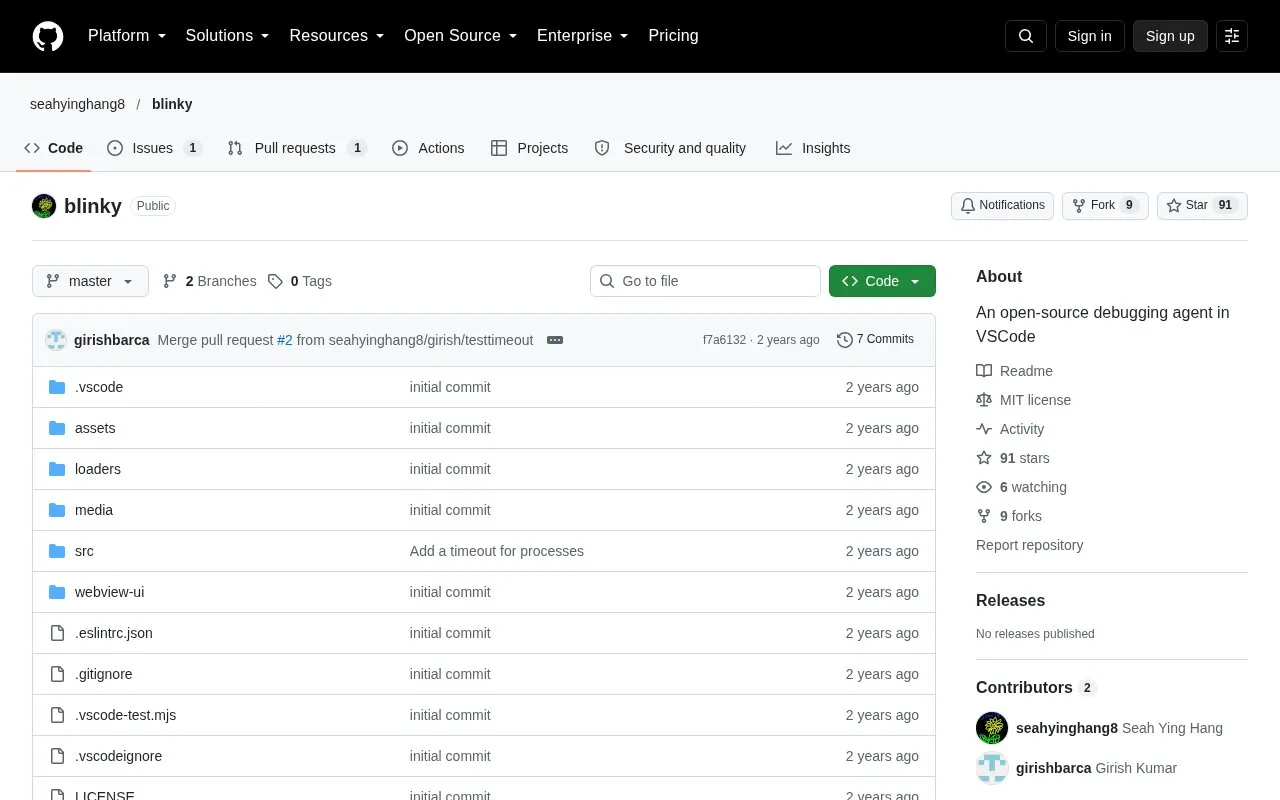Click girishbarca's avatar in the commit bar

click(x=56, y=340)
